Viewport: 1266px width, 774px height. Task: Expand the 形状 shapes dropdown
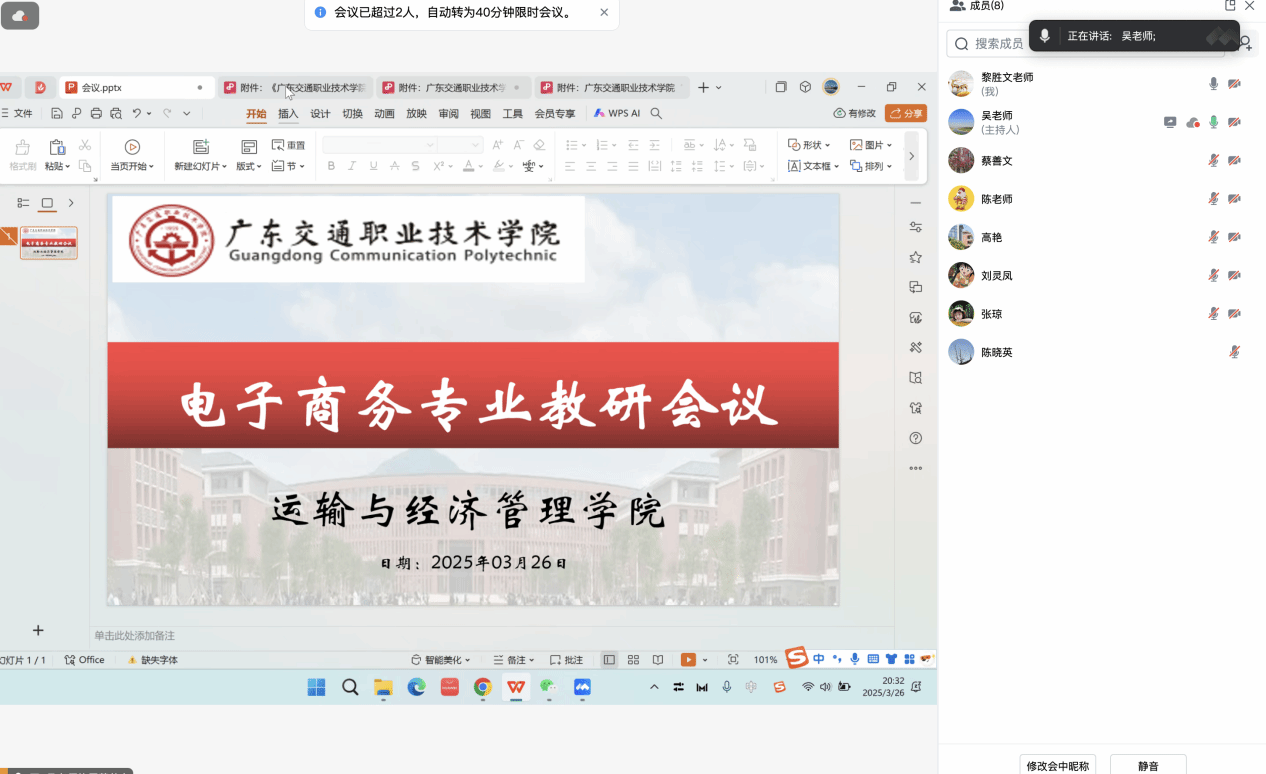pos(810,145)
